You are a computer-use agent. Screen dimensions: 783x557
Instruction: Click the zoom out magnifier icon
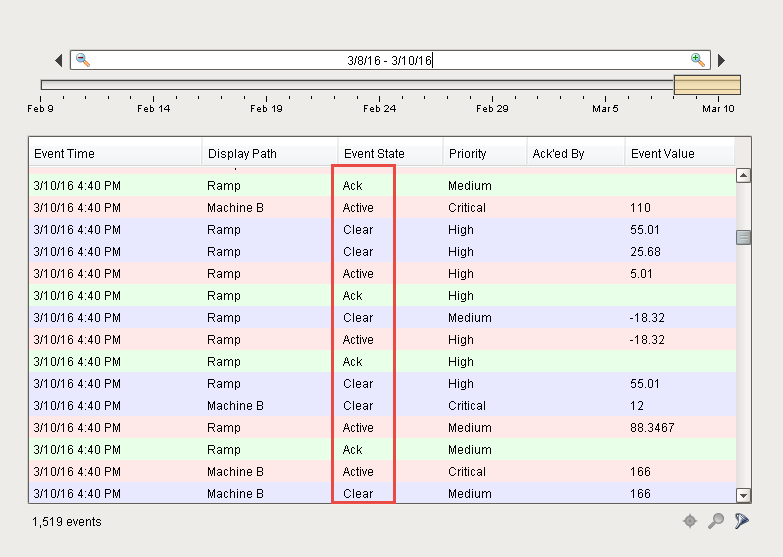83,60
